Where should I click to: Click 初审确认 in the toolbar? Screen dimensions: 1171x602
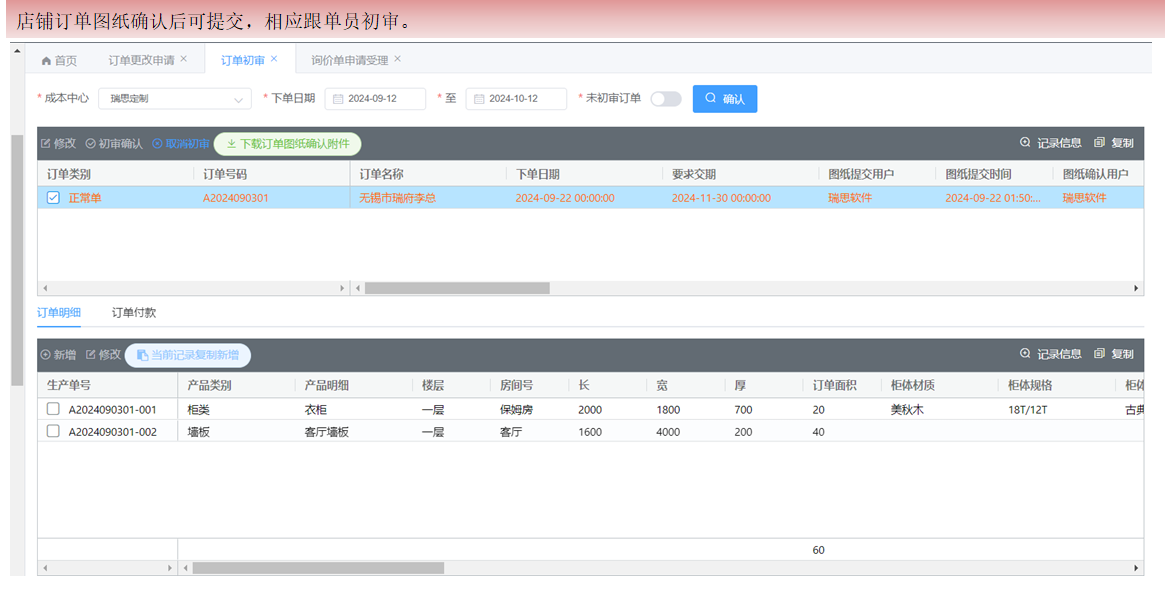(114, 143)
